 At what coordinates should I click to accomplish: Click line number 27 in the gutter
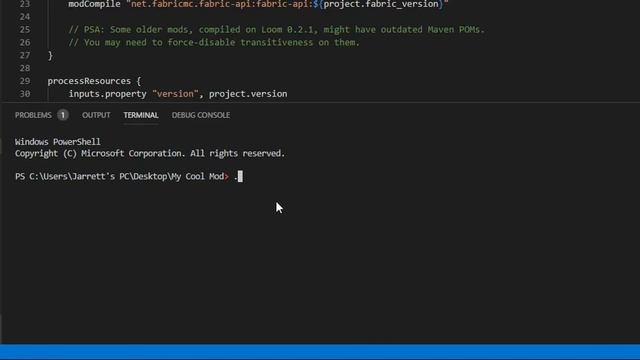pyautogui.click(x=25, y=55)
